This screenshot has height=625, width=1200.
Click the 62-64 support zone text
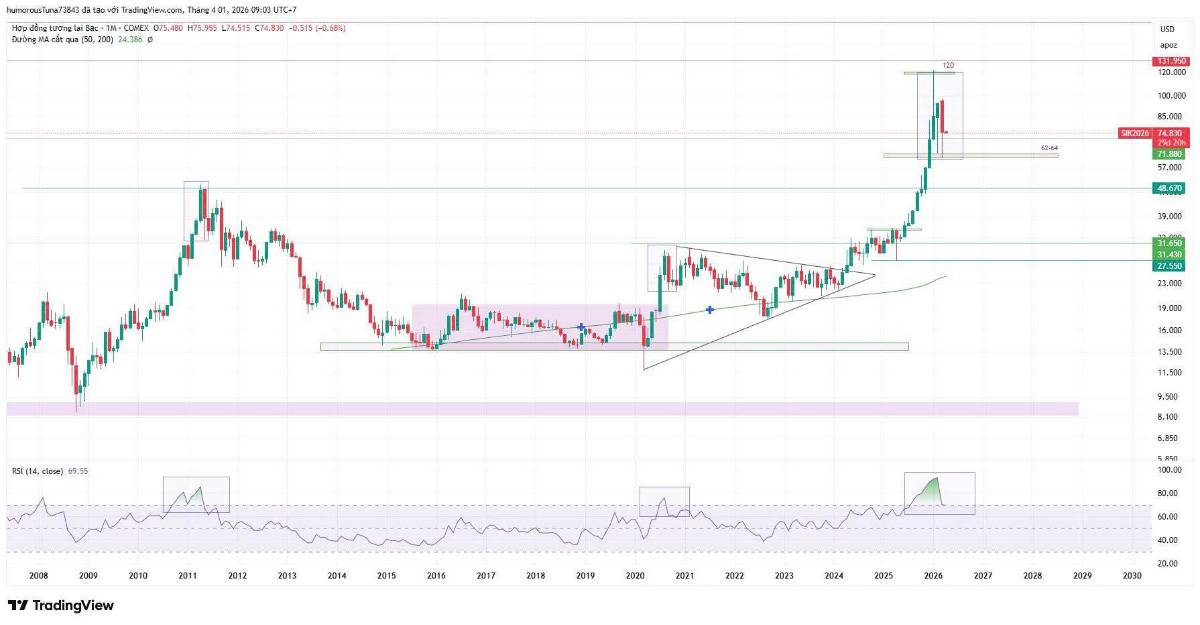pos(1049,147)
